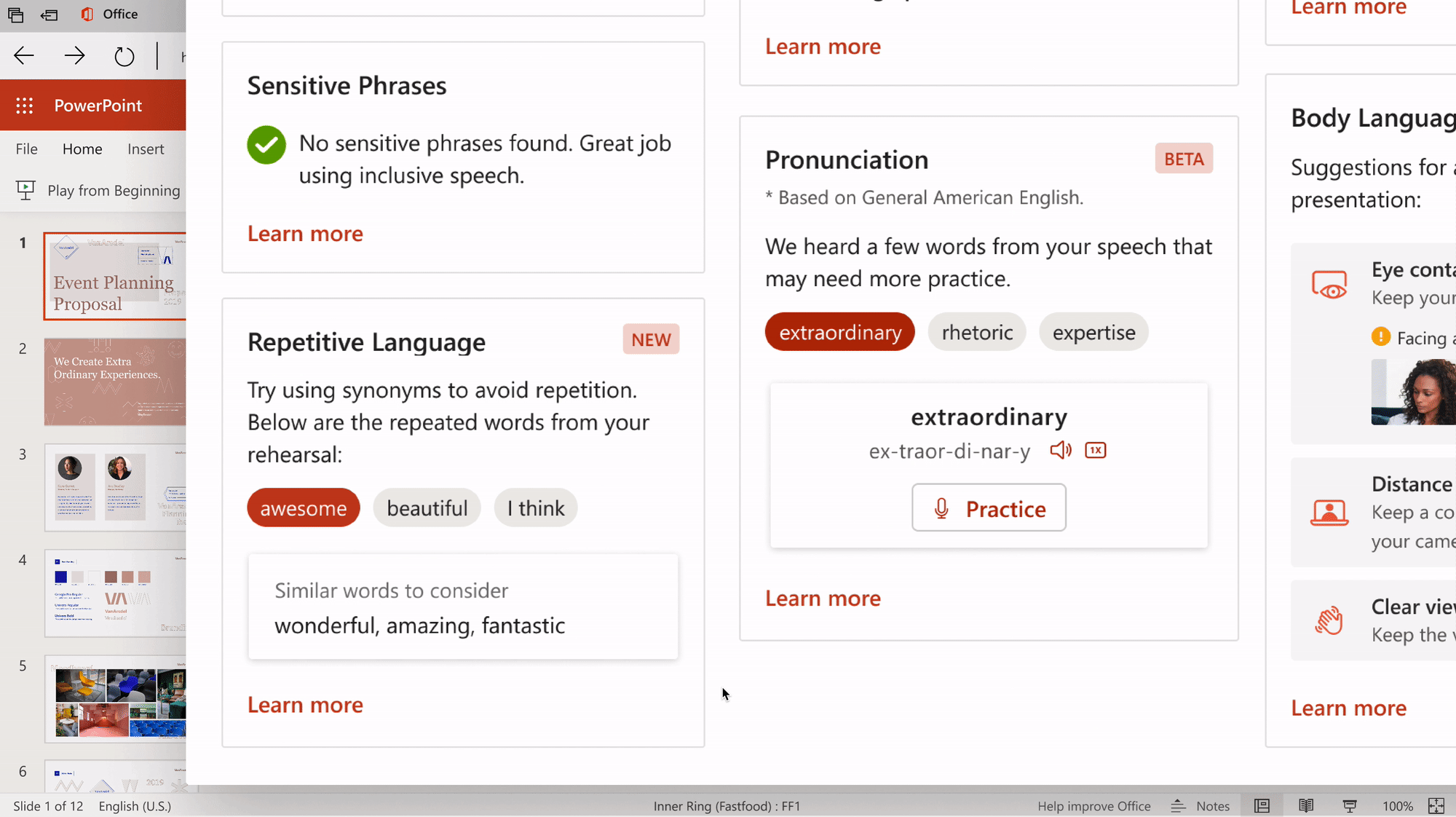Viewport: 1456px width, 817px height.
Task: Switch to the Insert tab
Action: pos(145,149)
